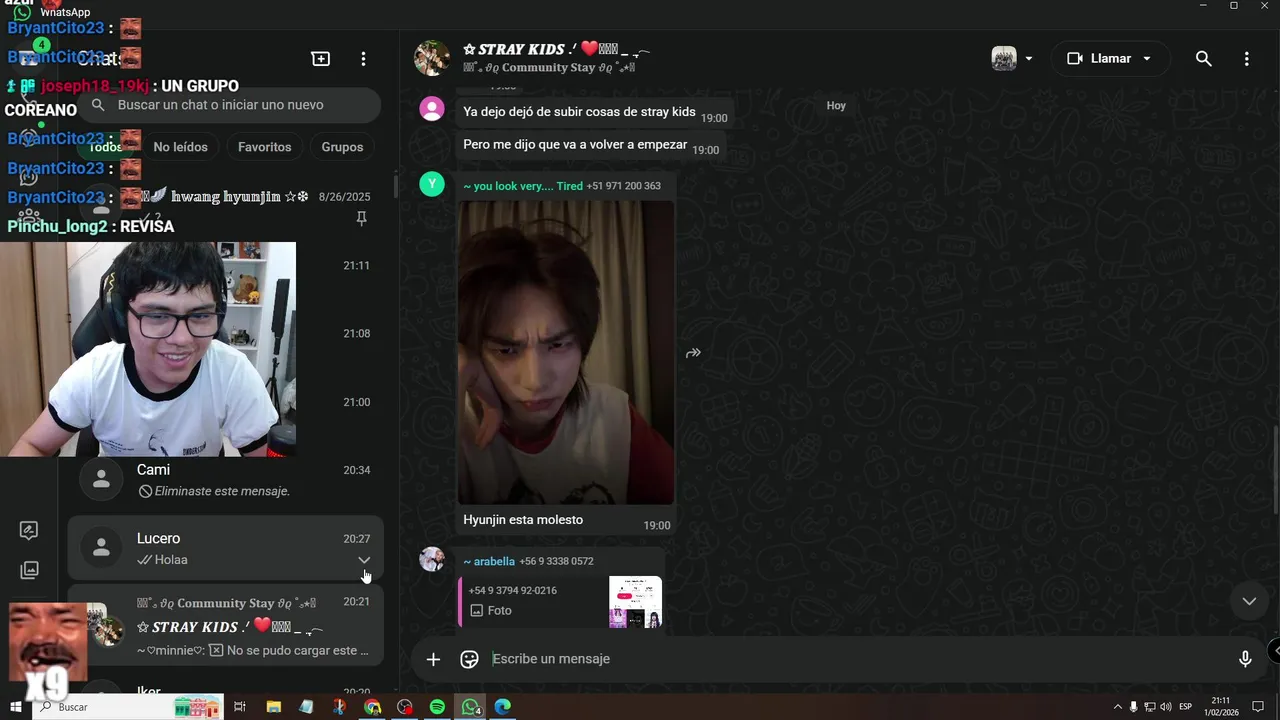Open the taskbar clock showing 21:11
The height and width of the screenshot is (720, 1280).
click(x=1221, y=707)
